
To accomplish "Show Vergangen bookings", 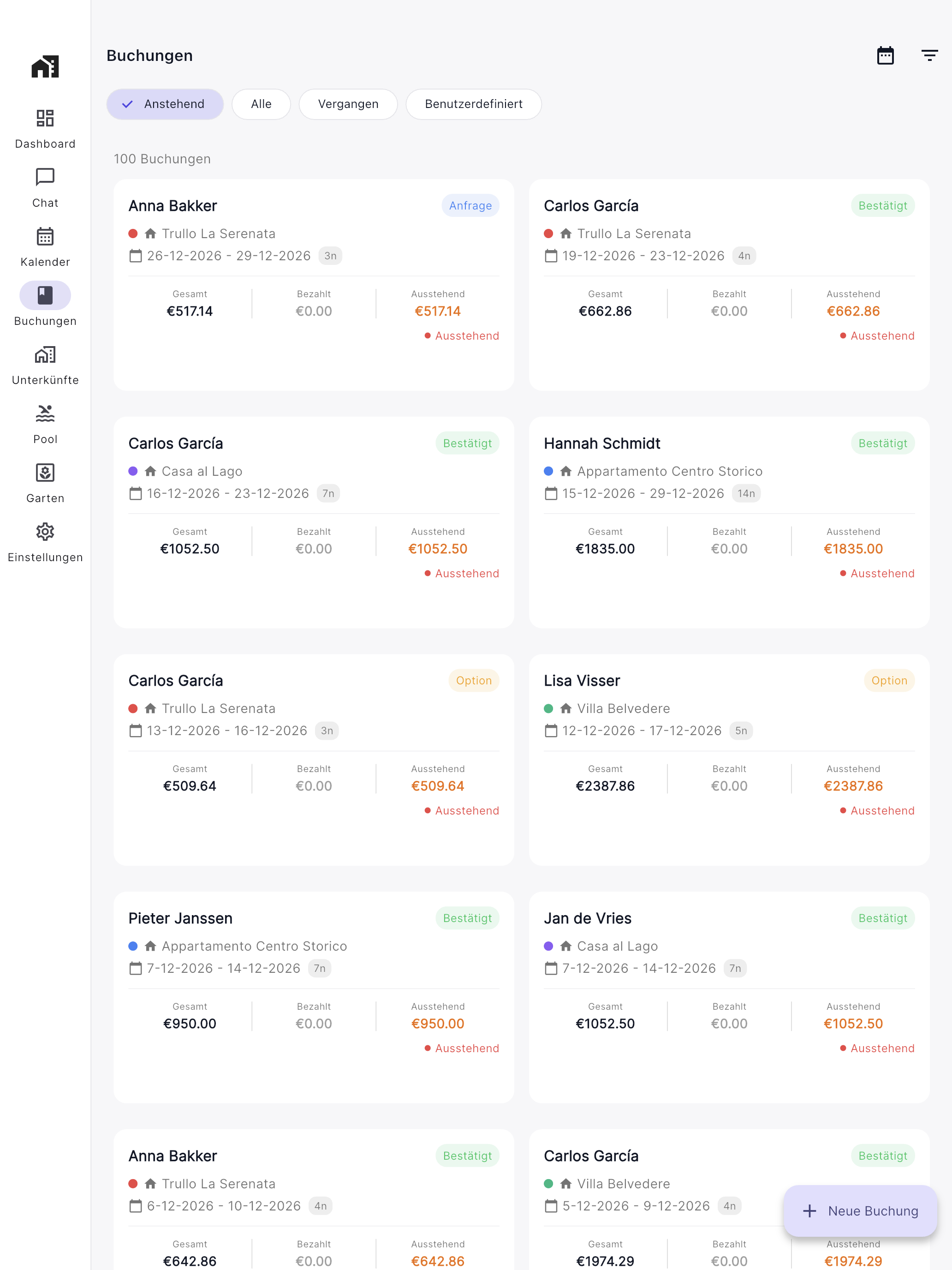I will pyautogui.click(x=348, y=104).
